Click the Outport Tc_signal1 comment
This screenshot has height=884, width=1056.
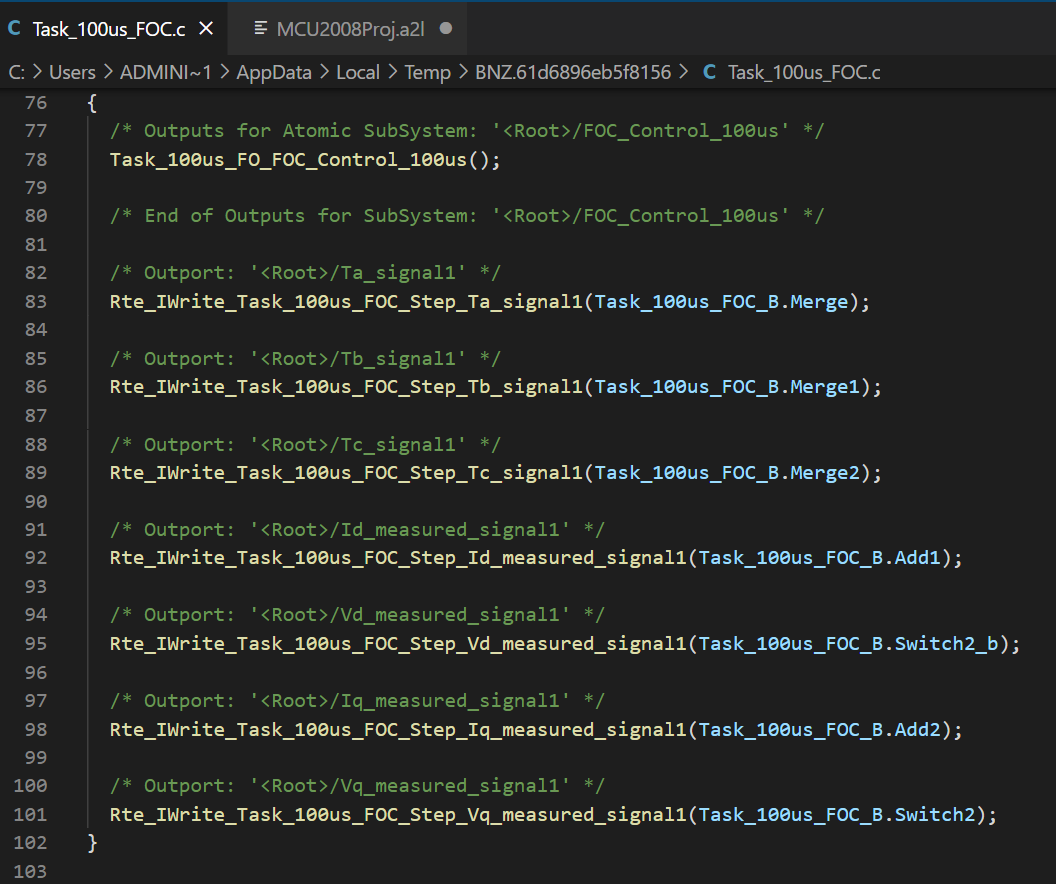pyautogui.click(x=305, y=444)
